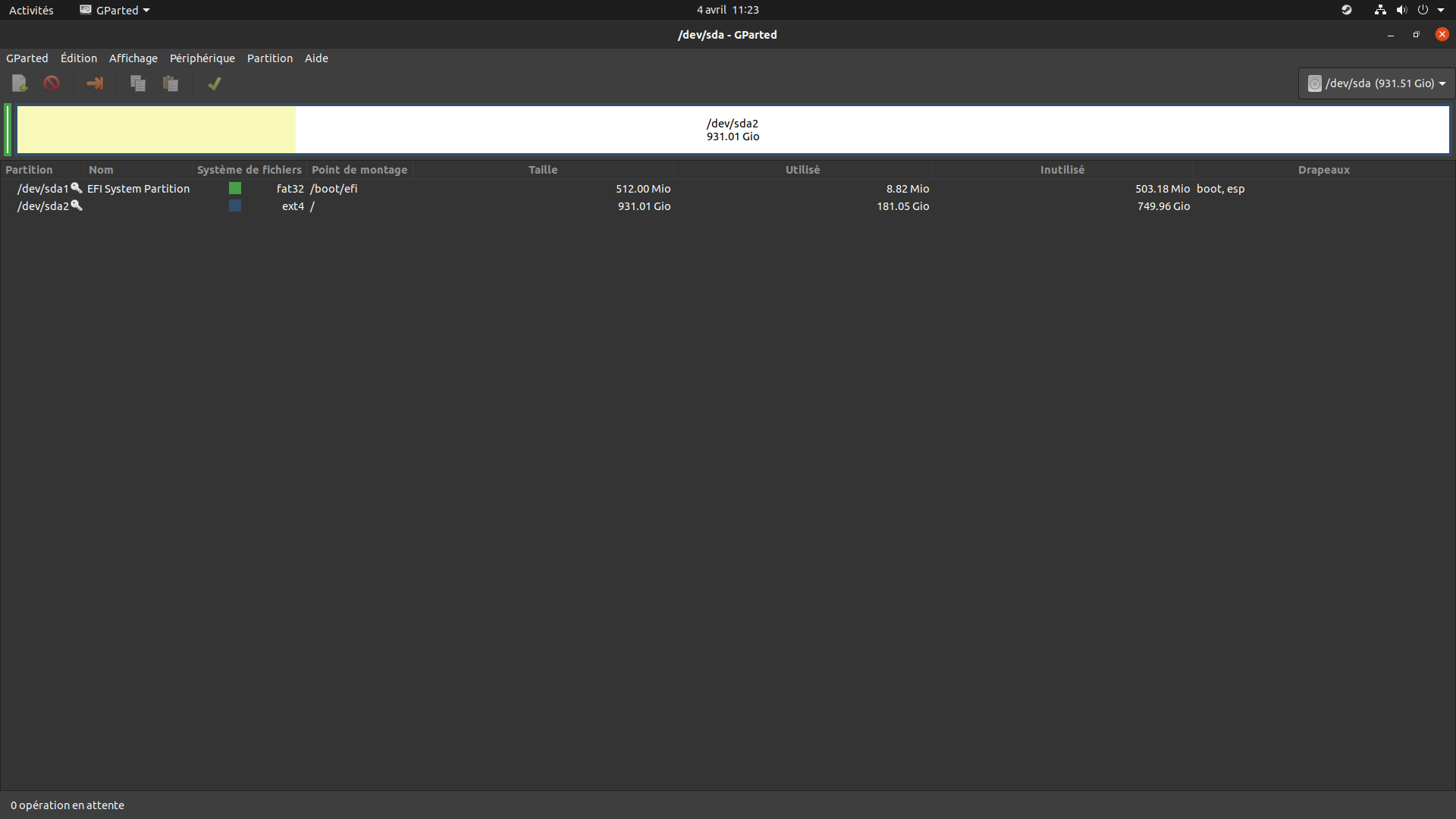Click the 181.05 Gio used value

902,206
